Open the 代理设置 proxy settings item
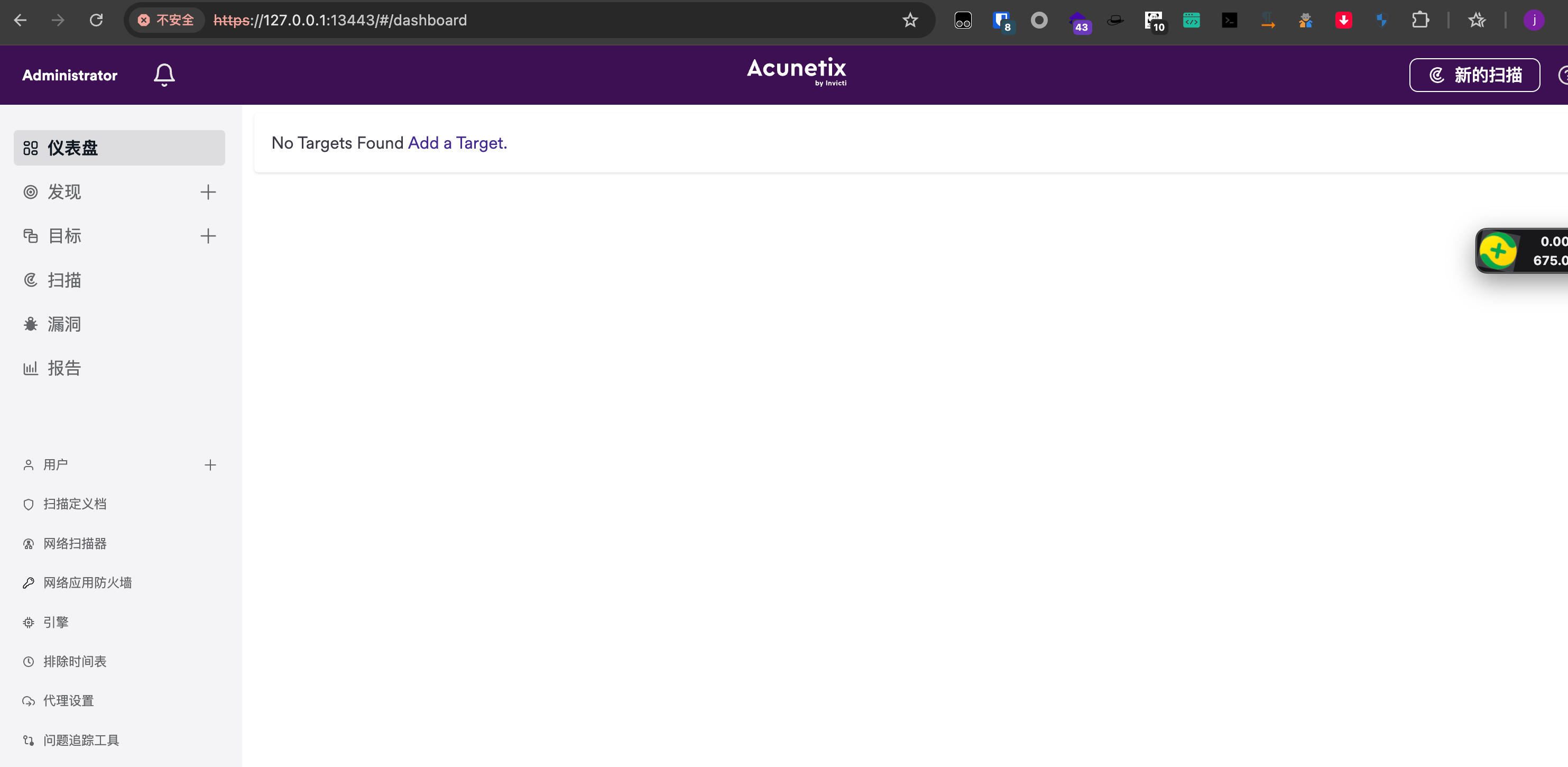 pos(68,701)
